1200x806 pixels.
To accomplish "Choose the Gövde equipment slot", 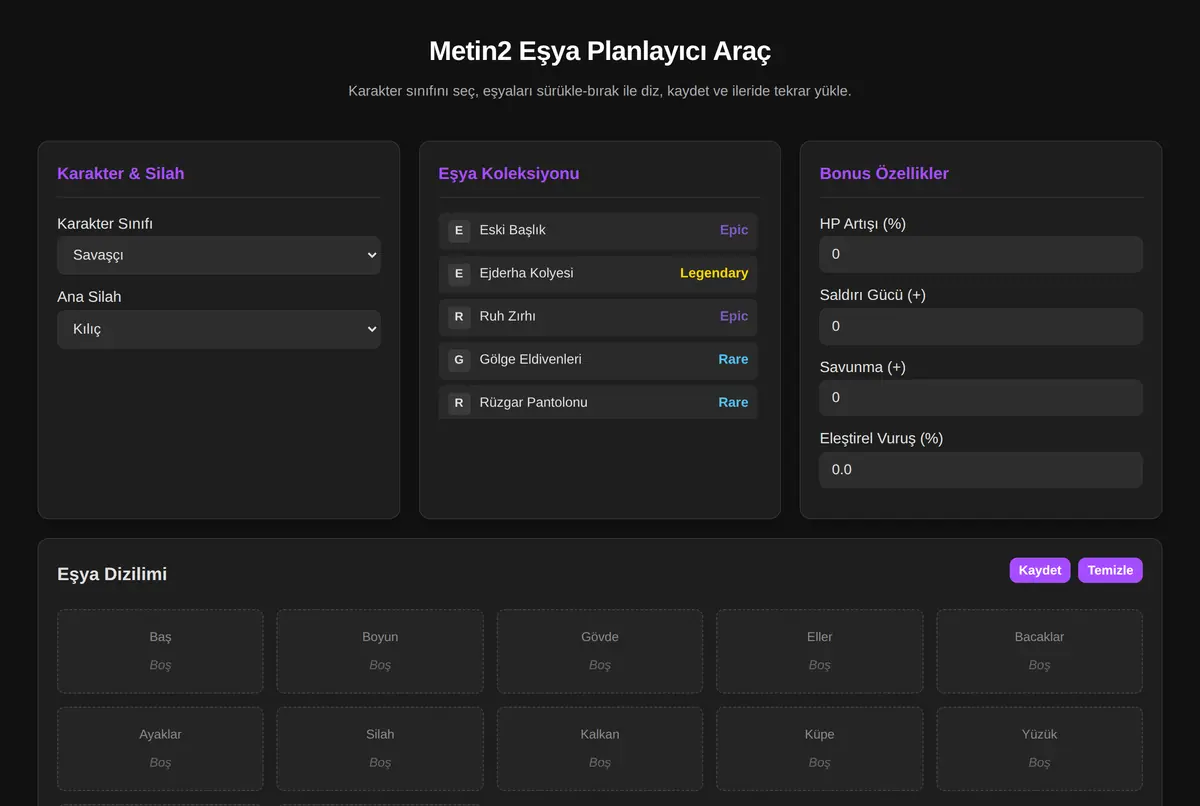I will [x=600, y=651].
